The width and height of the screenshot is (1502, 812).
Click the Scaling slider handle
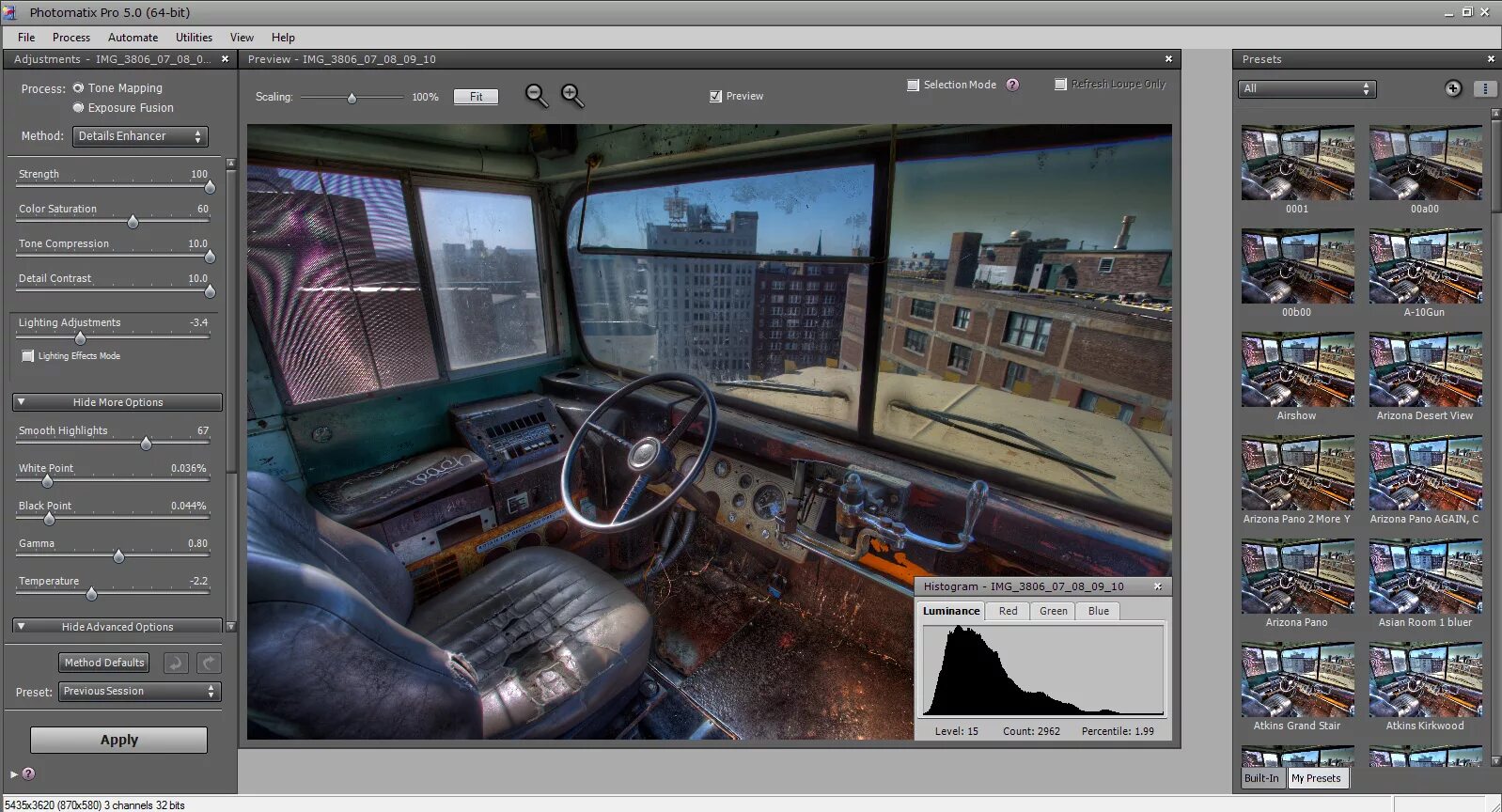(352, 98)
